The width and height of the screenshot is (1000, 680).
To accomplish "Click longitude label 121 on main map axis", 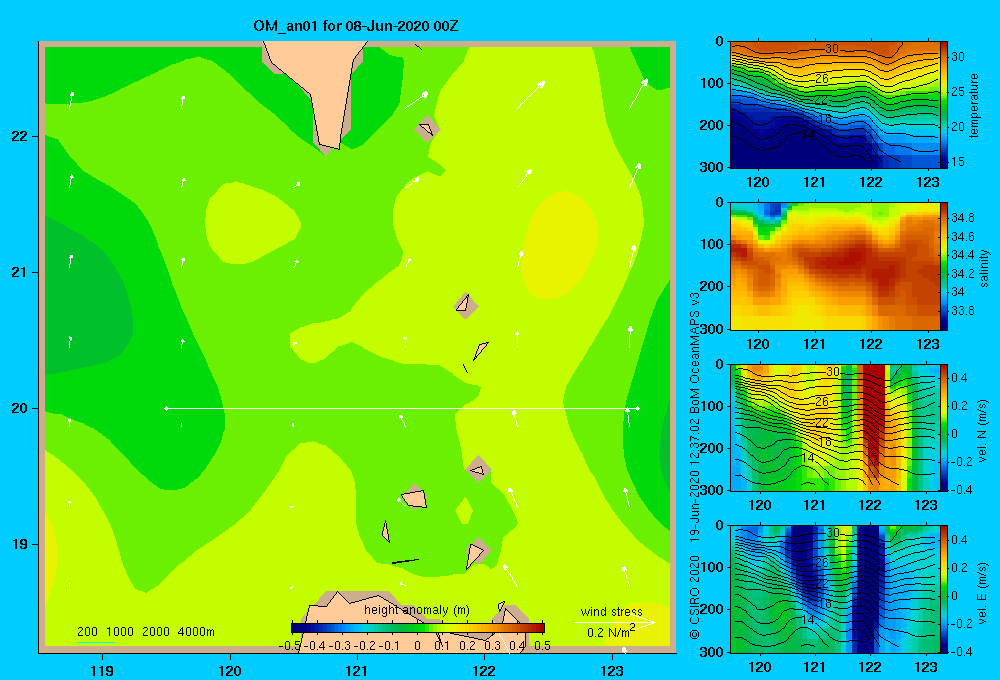I will (357, 670).
